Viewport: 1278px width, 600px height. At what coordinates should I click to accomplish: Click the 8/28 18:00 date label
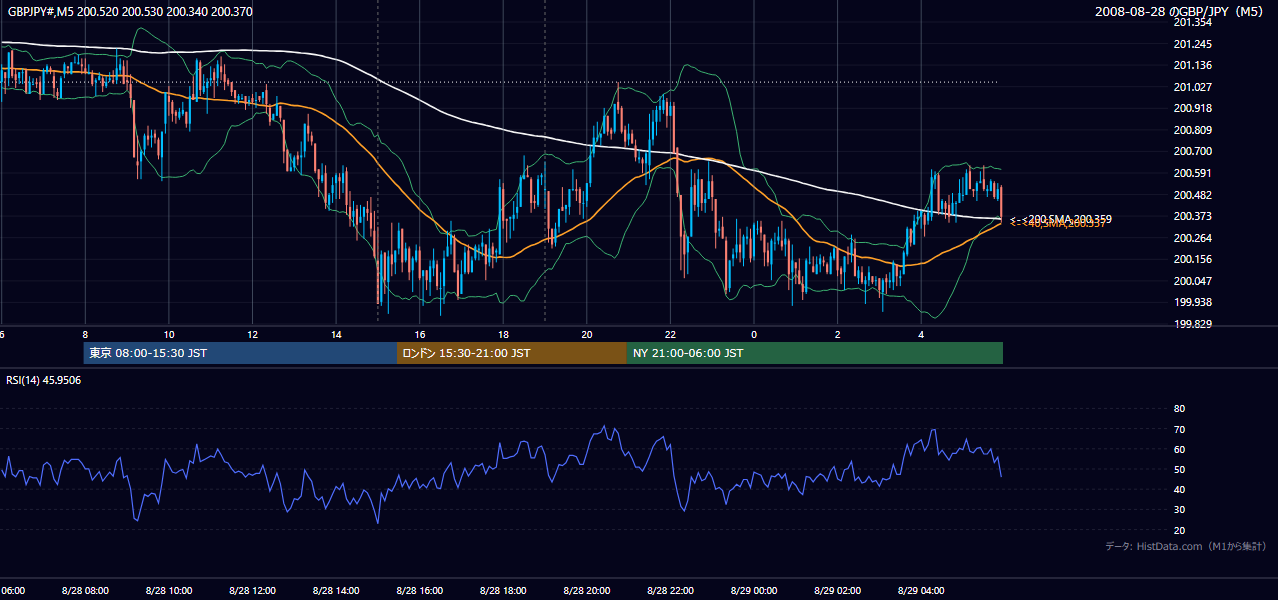(x=503, y=591)
